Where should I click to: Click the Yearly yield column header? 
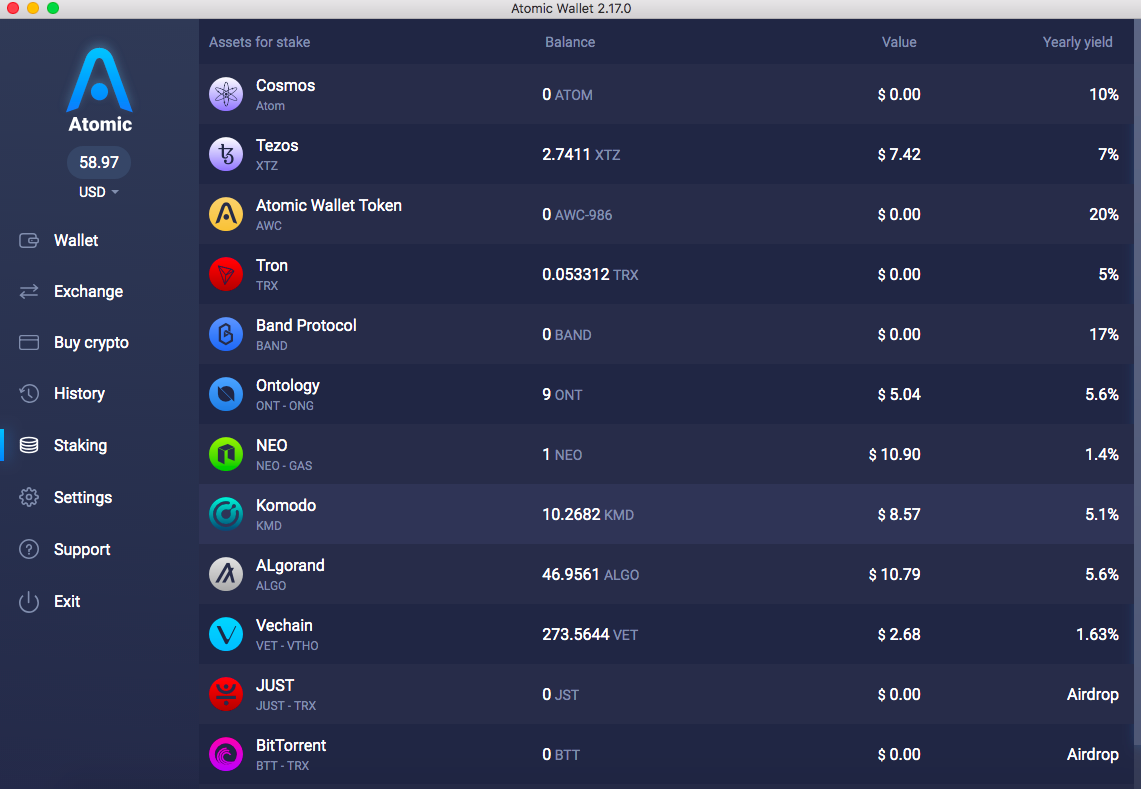1077,42
